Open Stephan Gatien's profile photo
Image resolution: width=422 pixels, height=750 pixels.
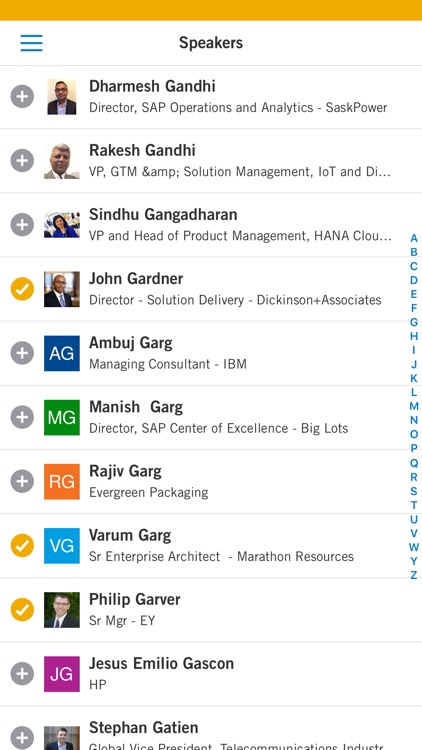click(x=62, y=738)
